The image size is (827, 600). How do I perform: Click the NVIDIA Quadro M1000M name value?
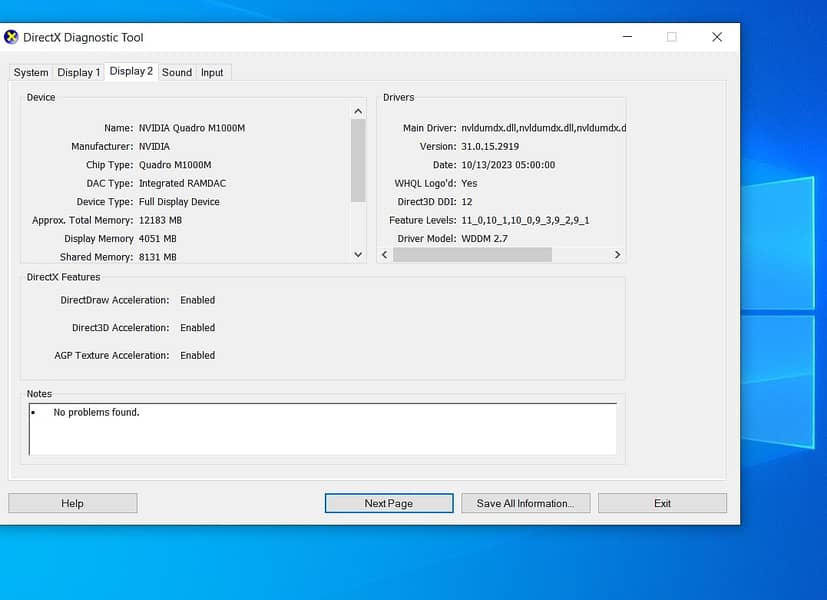tap(191, 128)
